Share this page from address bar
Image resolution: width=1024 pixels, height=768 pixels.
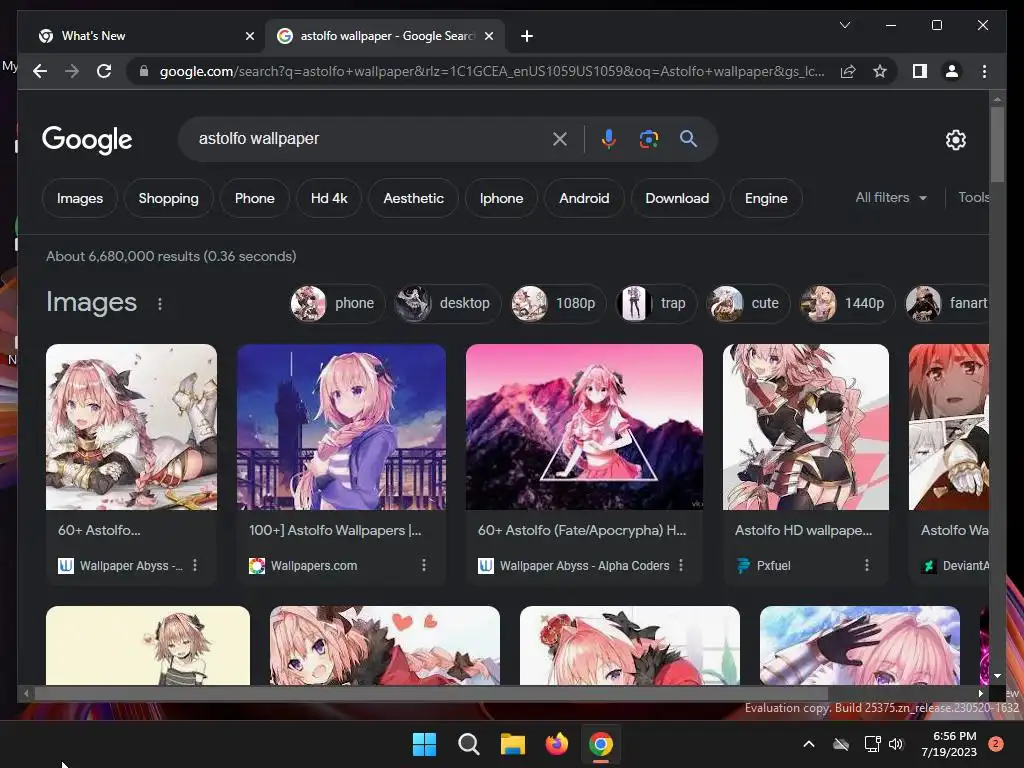click(848, 71)
